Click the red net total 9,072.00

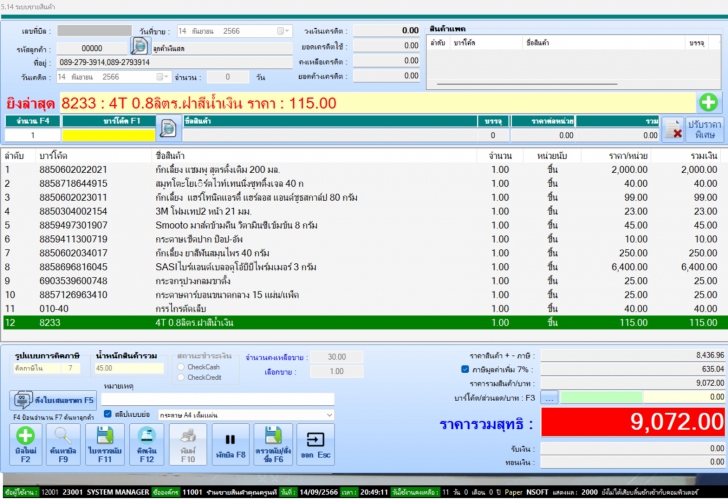(633, 422)
